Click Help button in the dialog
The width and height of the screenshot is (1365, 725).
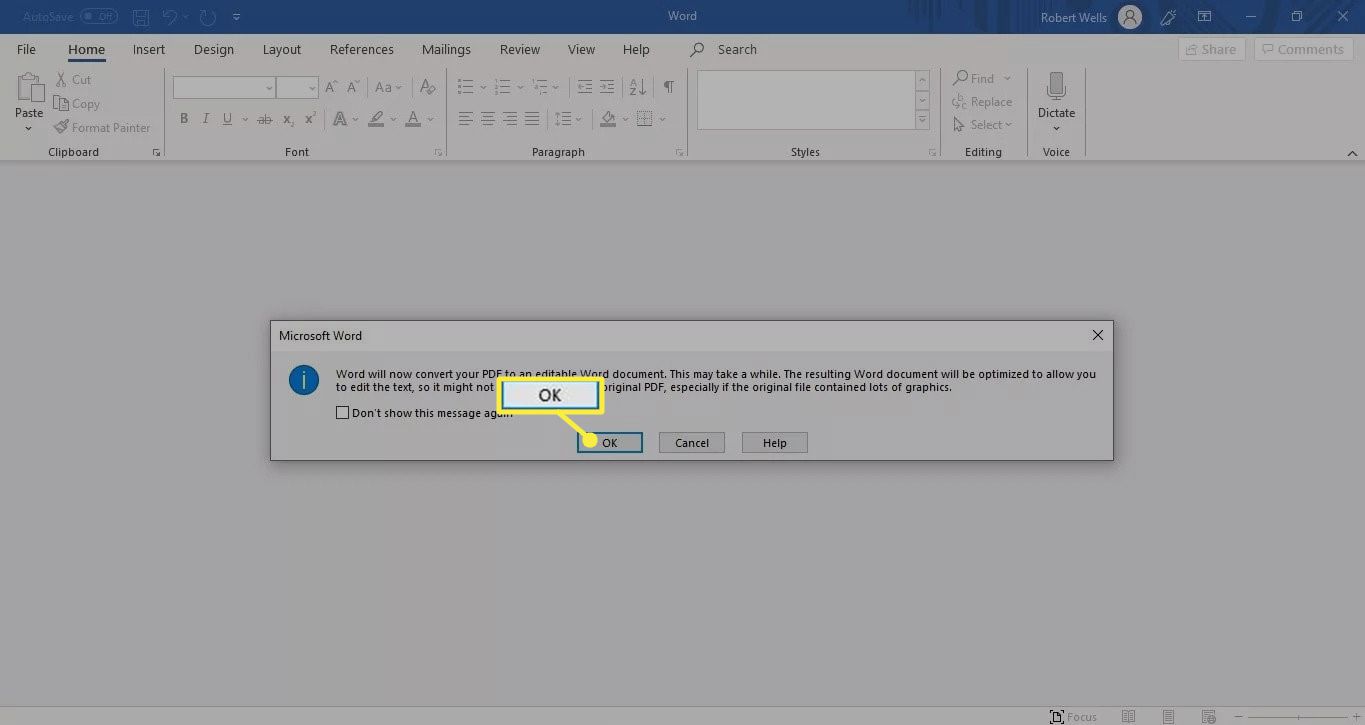pyautogui.click(x=775, y=442)
